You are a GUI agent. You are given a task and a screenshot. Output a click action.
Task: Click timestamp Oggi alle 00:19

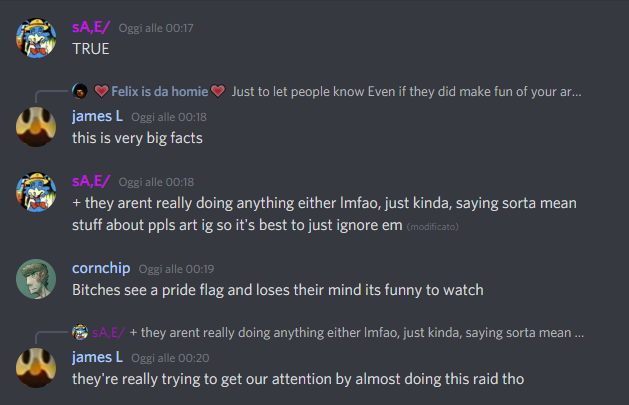177,269
